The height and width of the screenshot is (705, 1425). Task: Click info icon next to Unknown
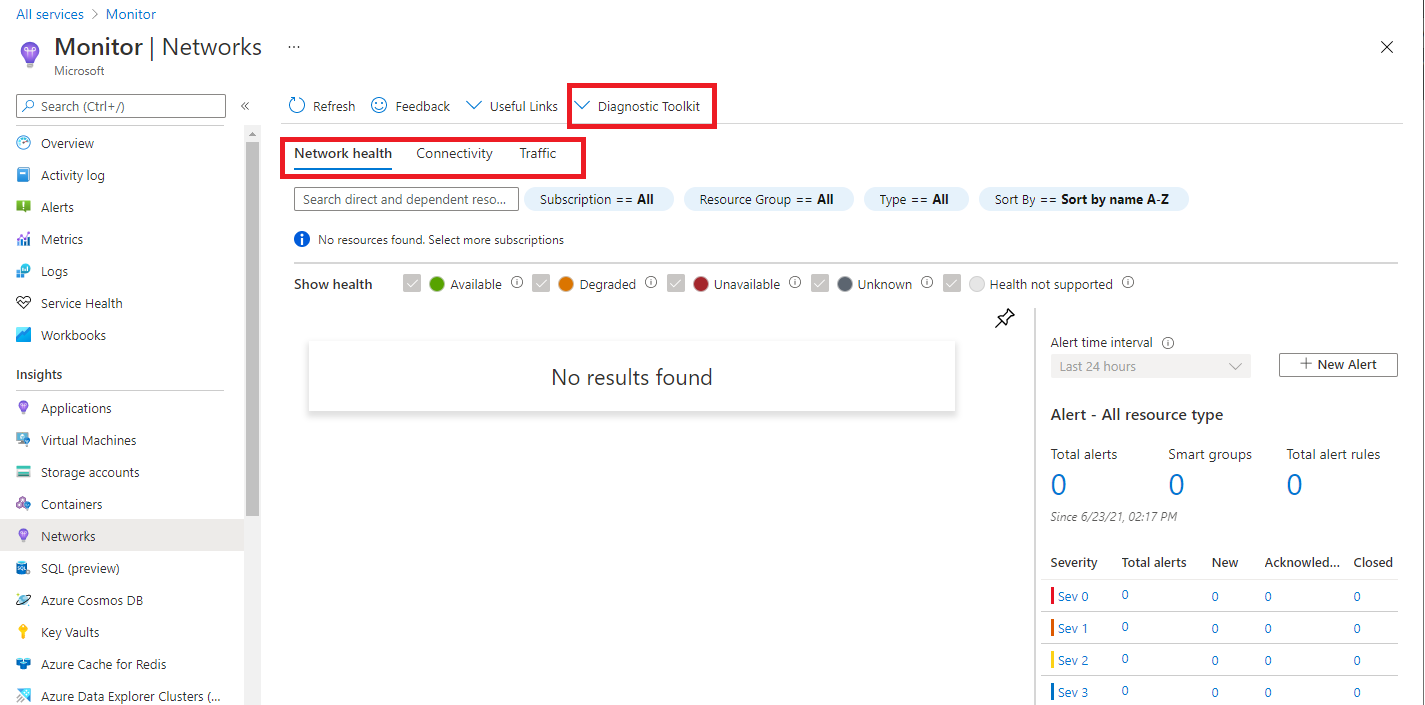pos(927,283)
